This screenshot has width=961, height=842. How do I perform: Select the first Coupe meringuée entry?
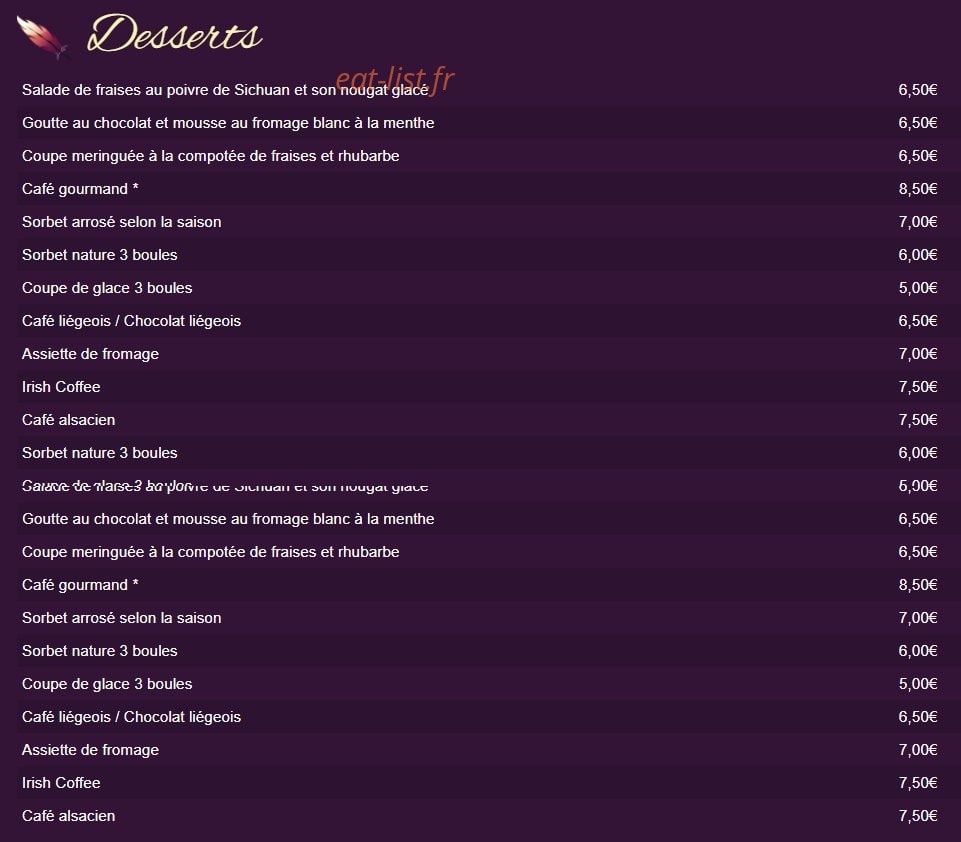click(x=210, y=156)
